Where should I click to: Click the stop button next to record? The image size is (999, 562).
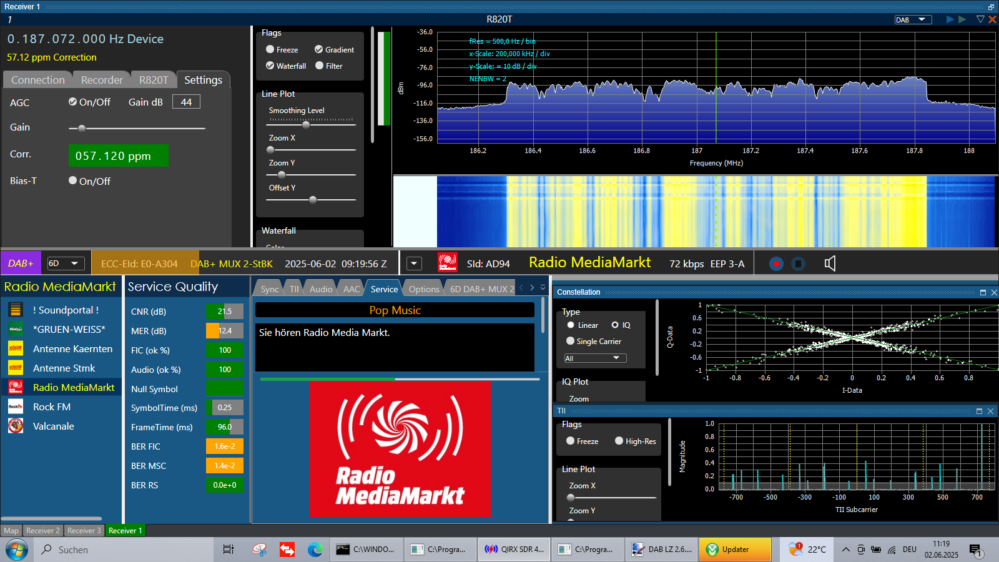[x=798, y=264]
